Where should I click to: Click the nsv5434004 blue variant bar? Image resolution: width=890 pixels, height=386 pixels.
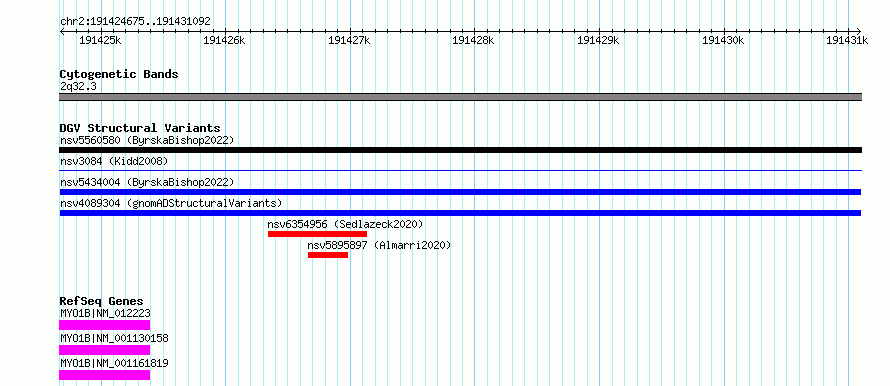point(460,192)
